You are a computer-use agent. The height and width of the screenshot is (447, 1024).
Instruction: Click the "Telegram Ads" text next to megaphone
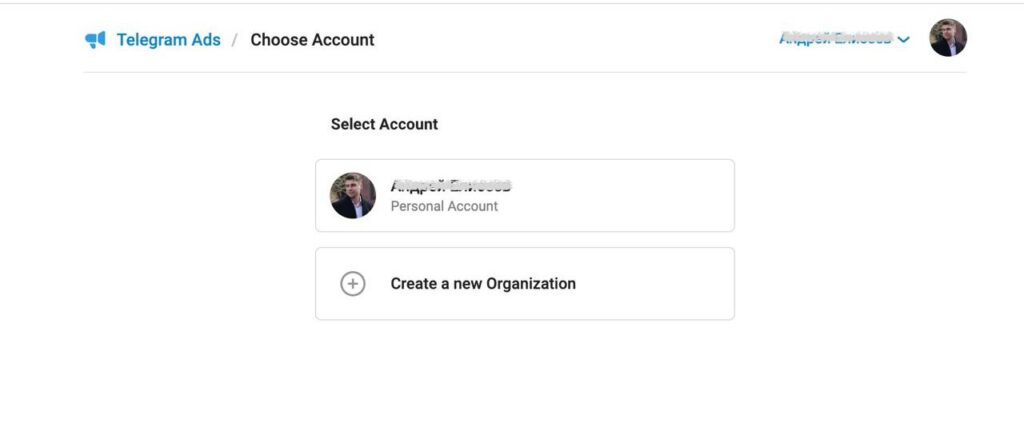168,40
